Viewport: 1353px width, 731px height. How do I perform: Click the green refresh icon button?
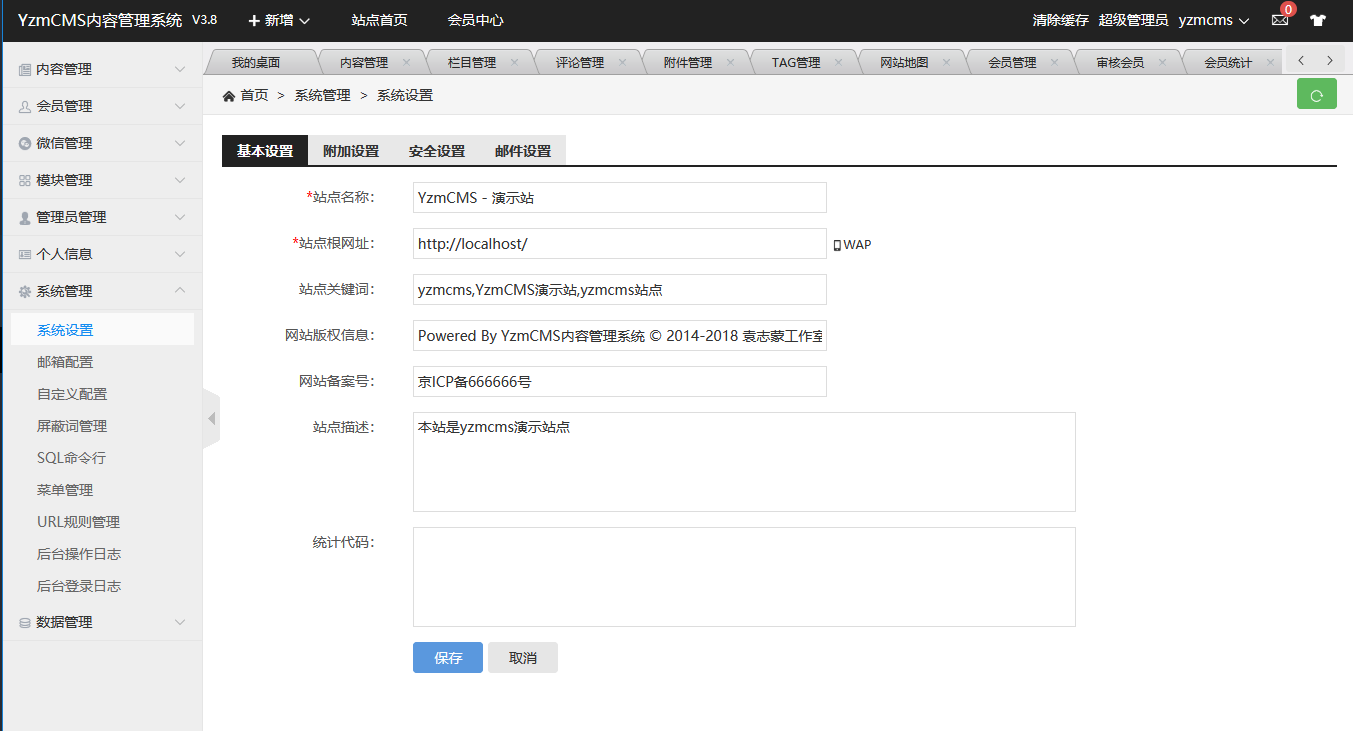1316,95
